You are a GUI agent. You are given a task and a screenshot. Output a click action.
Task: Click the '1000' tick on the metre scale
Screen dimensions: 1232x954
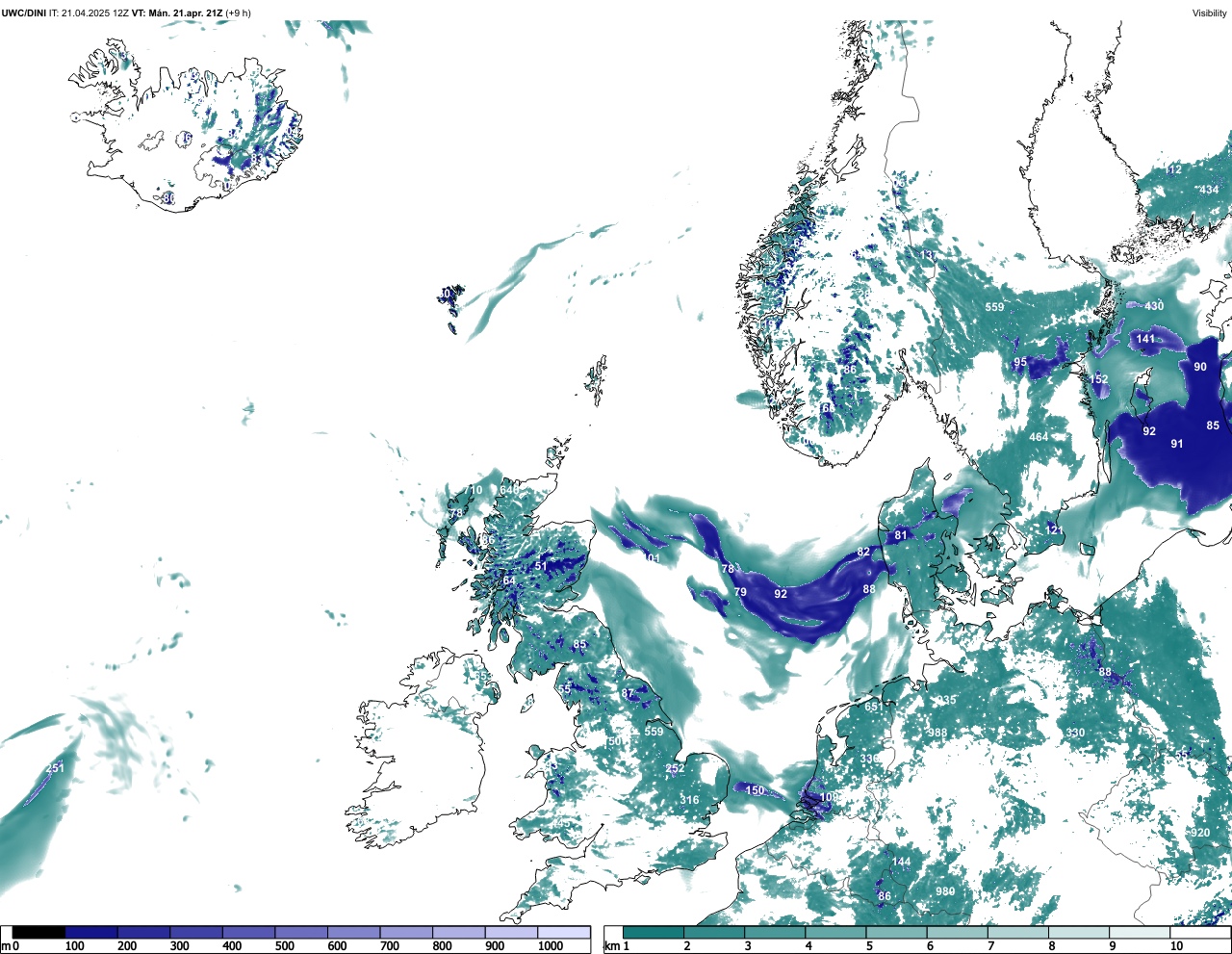pyautogui.click(x=551, y=946)
